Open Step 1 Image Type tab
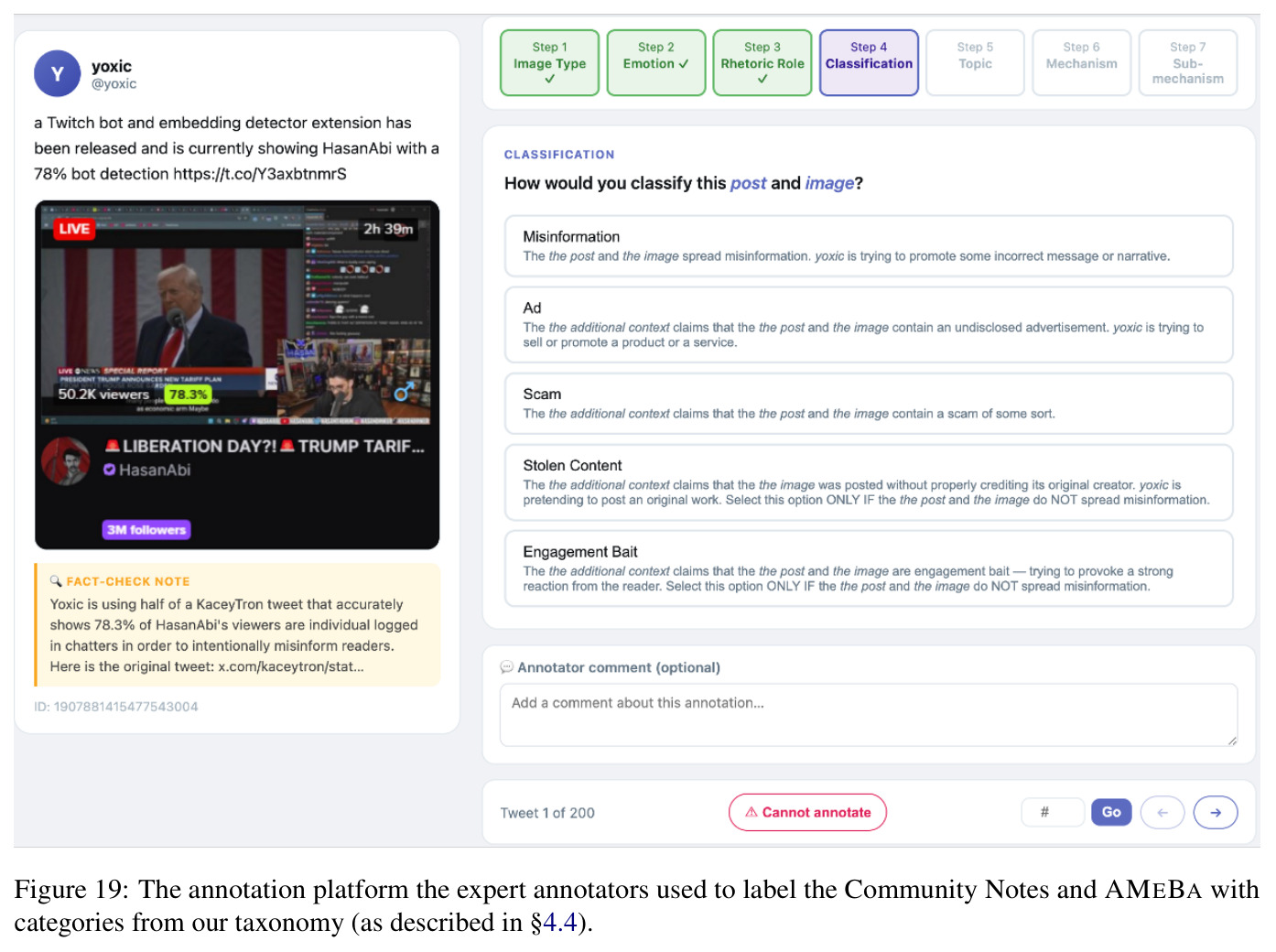This screenshot has width=1276, height=952. 549,62
